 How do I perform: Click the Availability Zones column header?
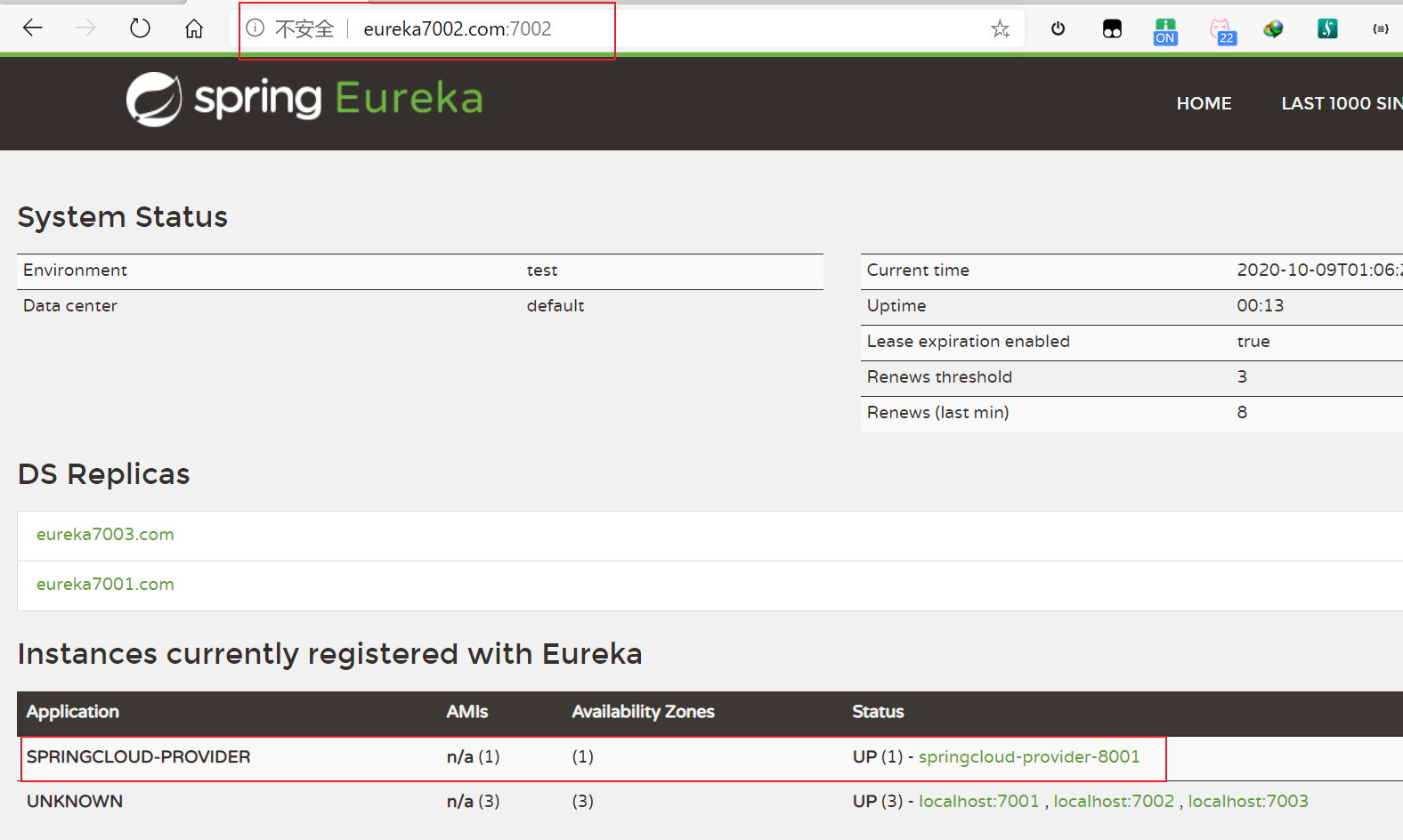click(644, 712)
